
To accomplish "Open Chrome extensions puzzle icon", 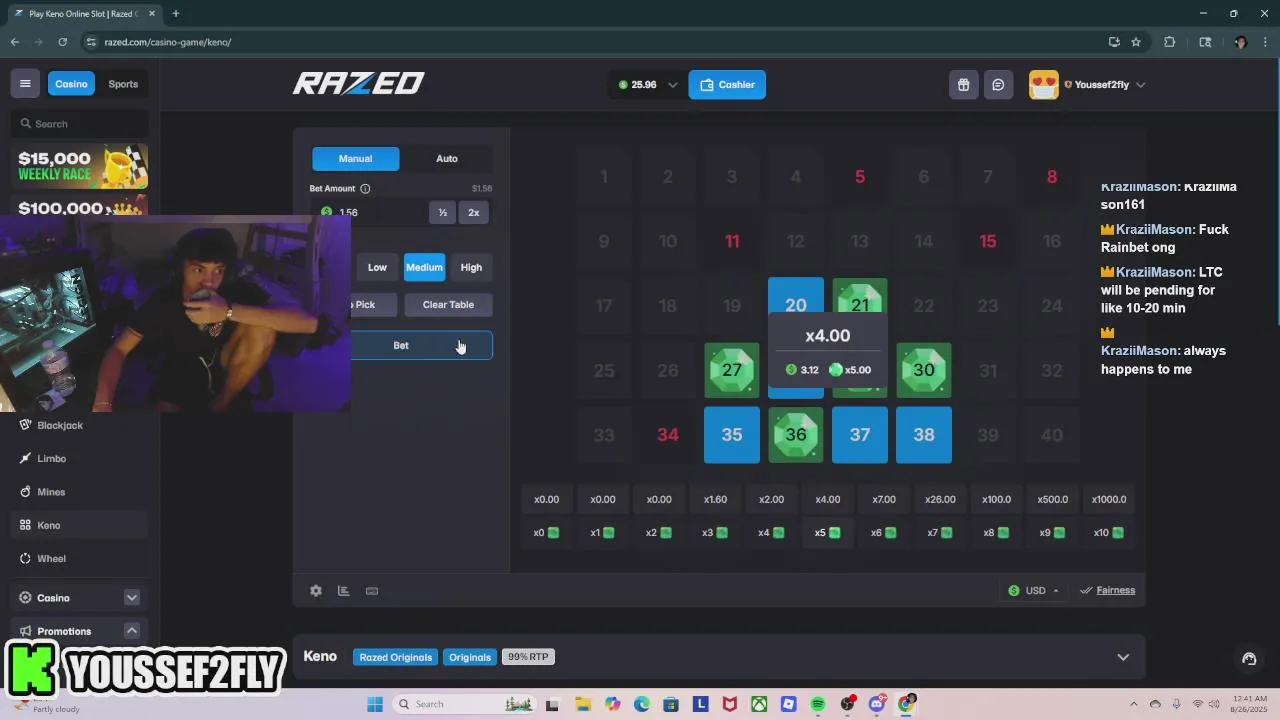I will coord(1169,42).
